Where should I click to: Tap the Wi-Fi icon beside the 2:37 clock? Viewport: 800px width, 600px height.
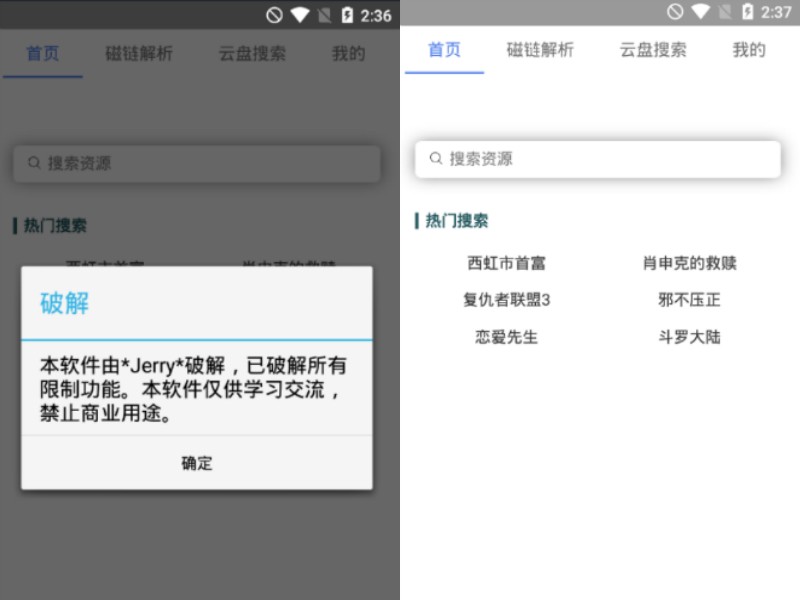(700, 12)
